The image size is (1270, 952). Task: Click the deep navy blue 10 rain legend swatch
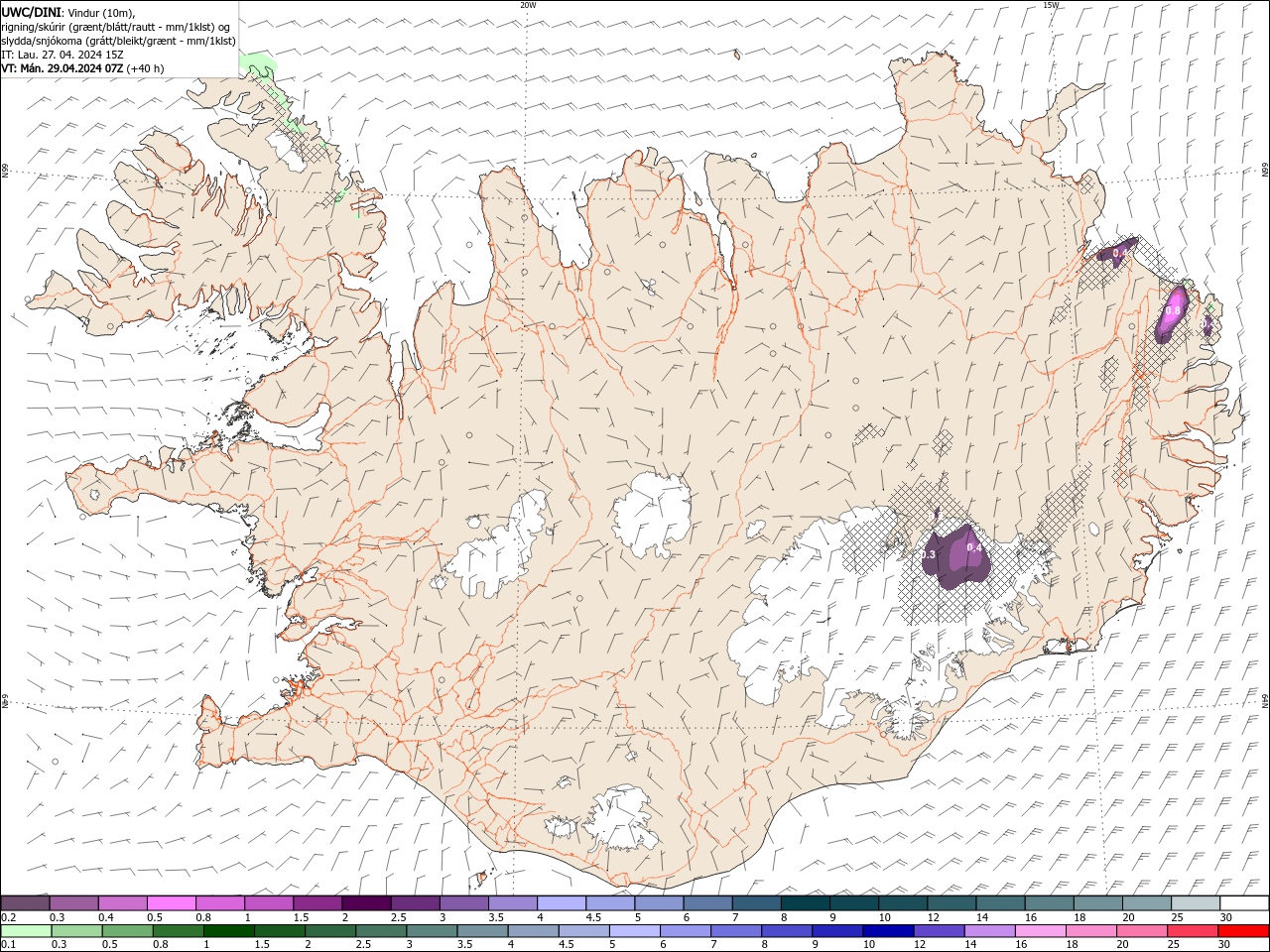pyautogui.click(x=887, y=931)
